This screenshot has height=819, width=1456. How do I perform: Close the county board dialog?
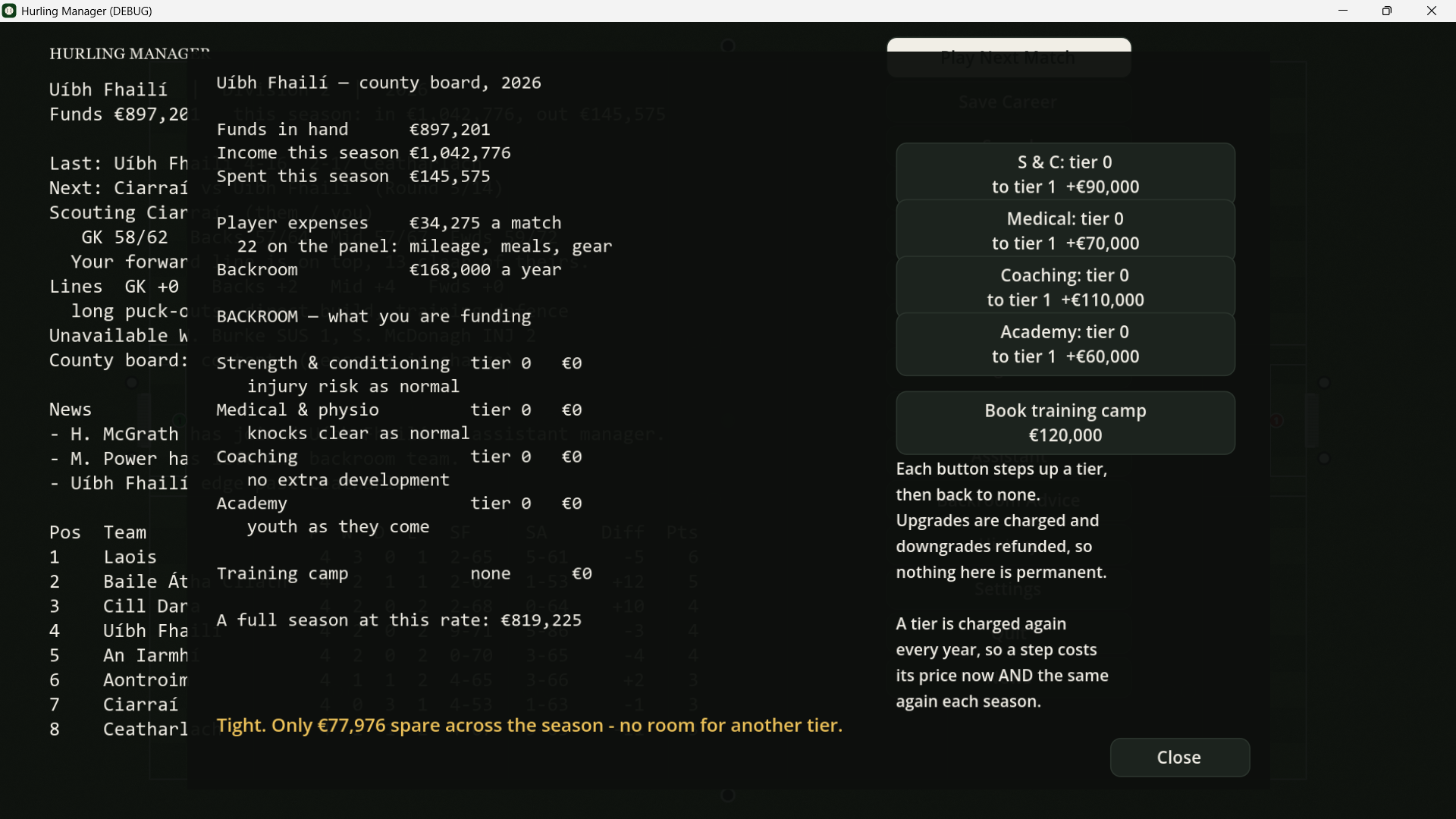(x=1179, y=758)
